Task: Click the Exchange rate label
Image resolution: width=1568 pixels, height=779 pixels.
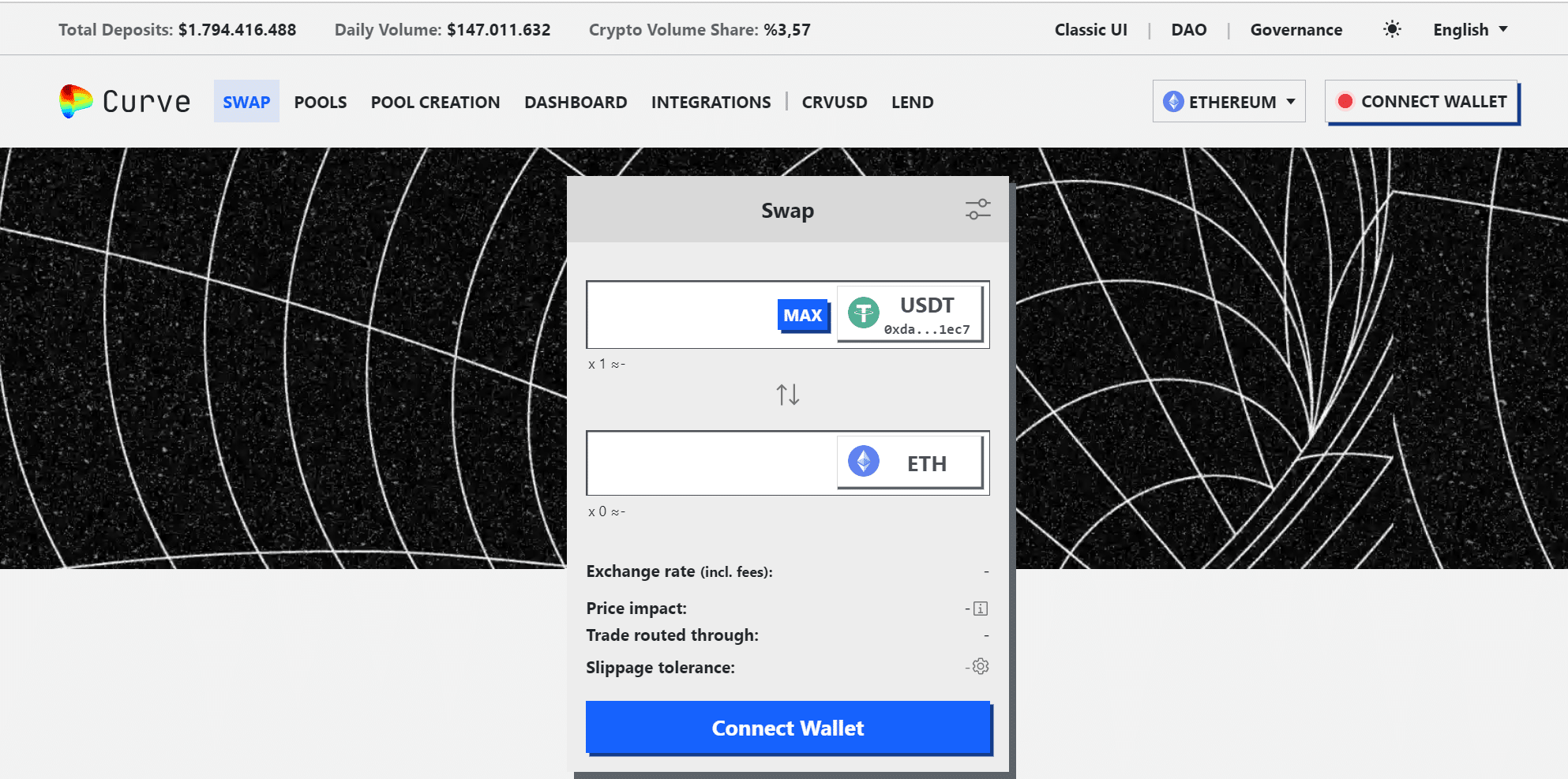Action: [679, 571]
